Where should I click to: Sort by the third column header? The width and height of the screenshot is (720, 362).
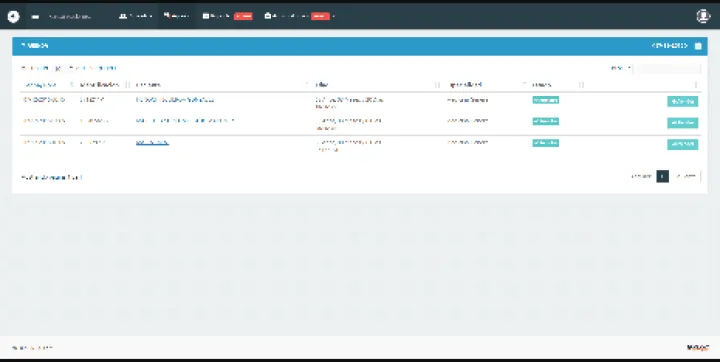tap(222, 85)
